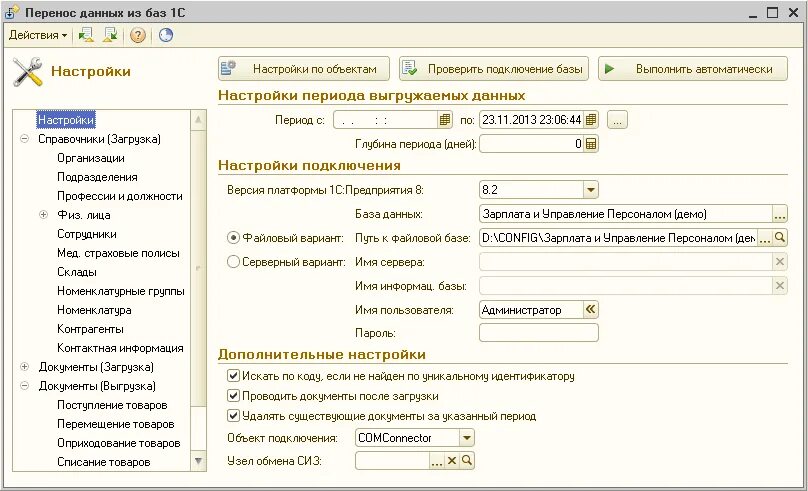Select Контактная информация tree item
The height and width of the screenshot is (491, 808).
tap(120, 348)
